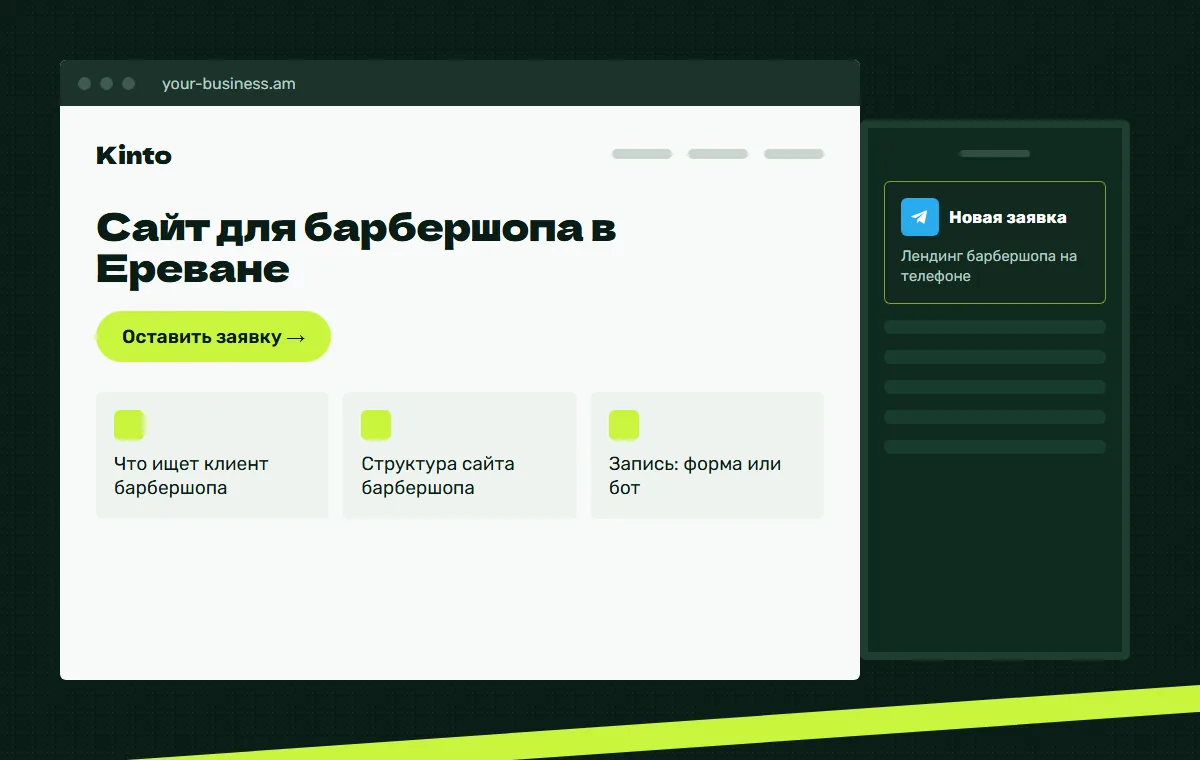Screen dimensions: 1200x760
Task: Click the 'Оставить заявку' button
Action: pos(213,337)
